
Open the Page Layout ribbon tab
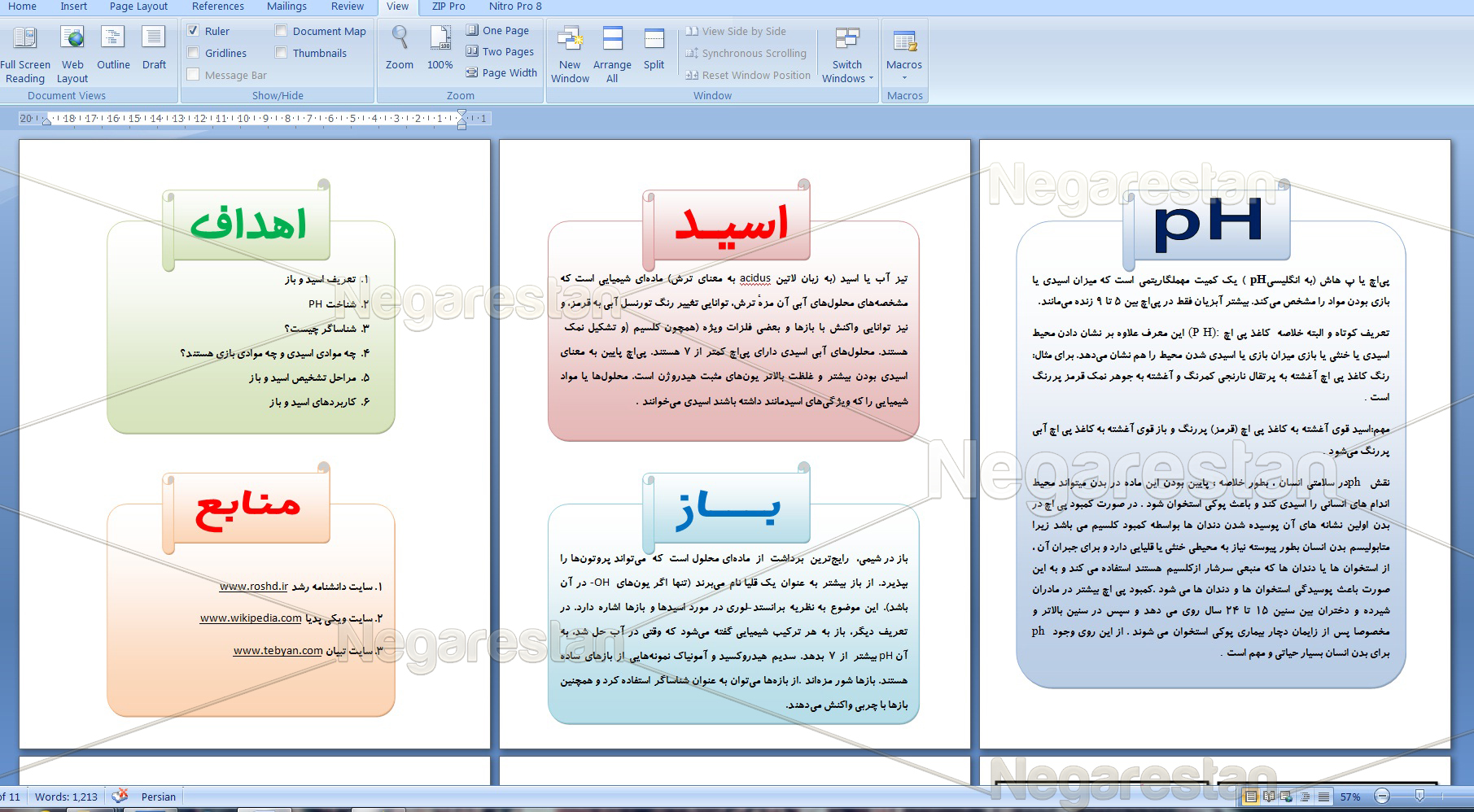tap(138, 7)
